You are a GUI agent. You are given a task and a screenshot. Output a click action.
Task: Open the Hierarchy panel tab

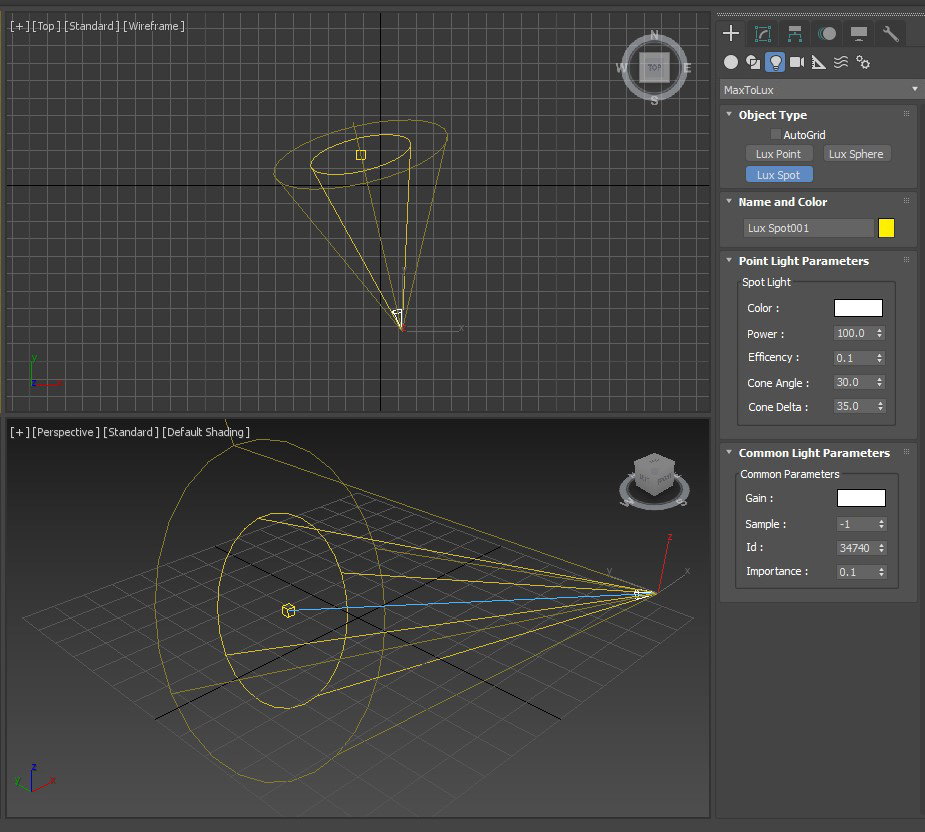click(x=795, y=34)
